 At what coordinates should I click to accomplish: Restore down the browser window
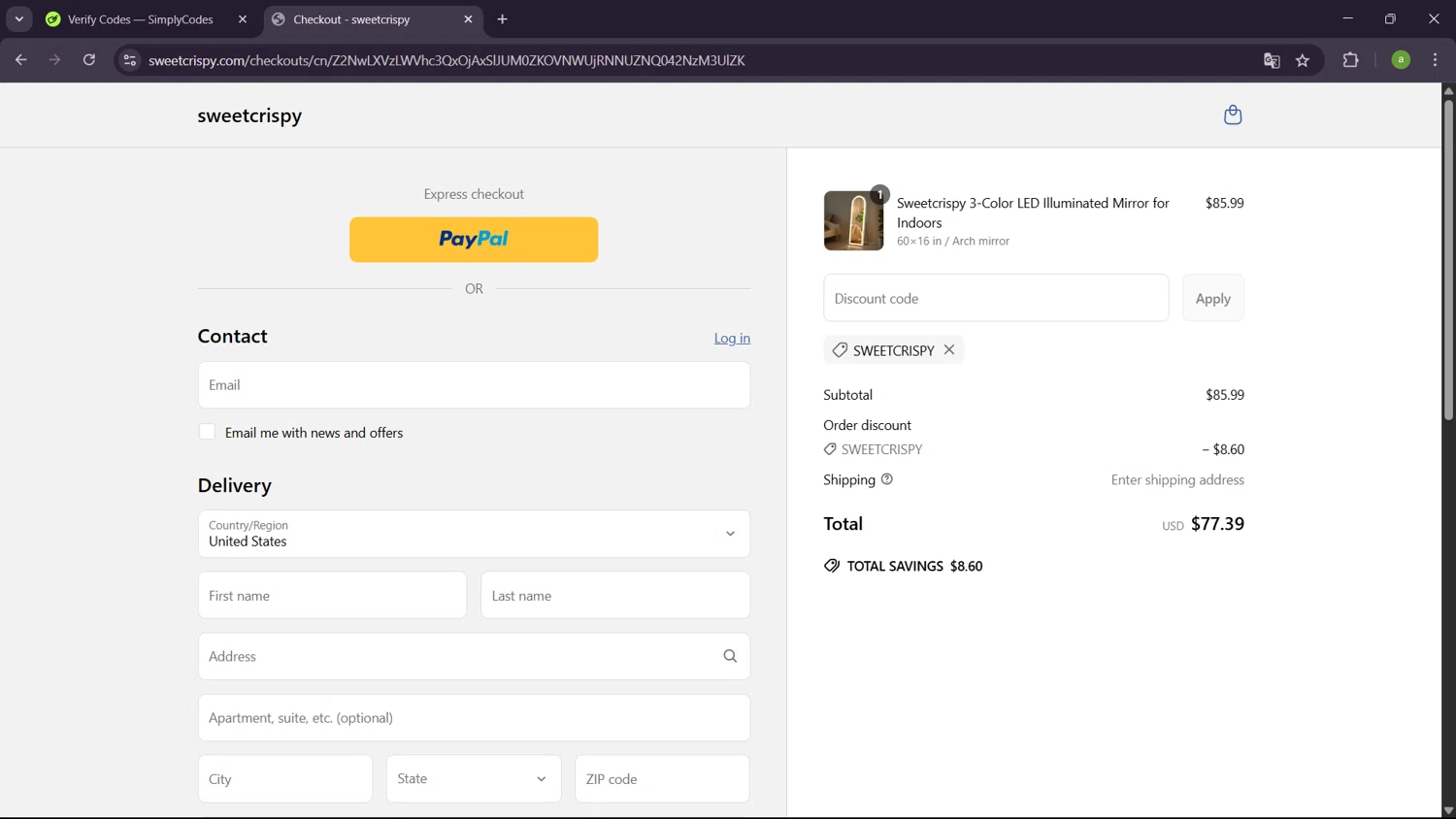pos(1390,18)
